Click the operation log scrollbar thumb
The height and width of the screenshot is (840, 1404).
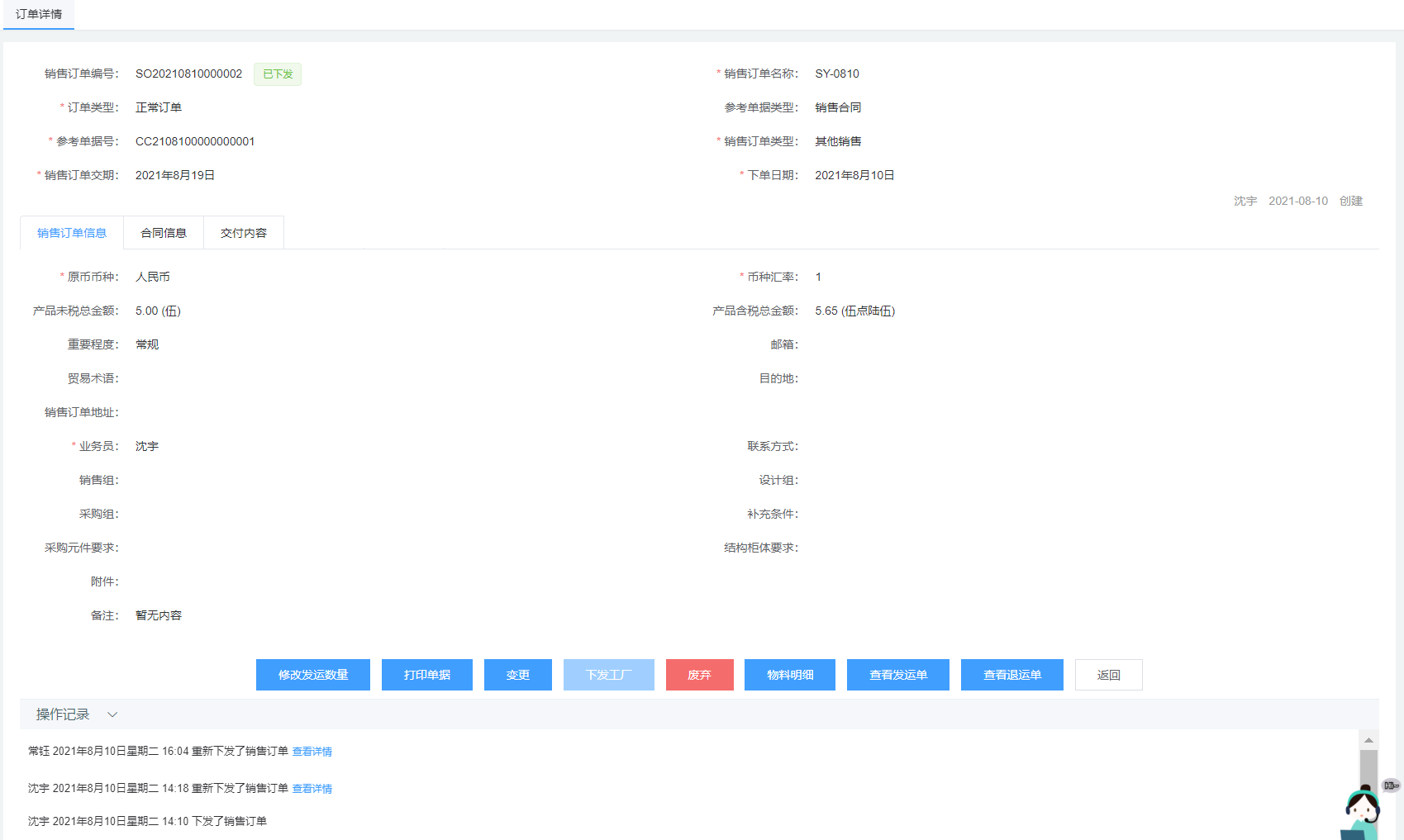tap(1368, 766)
